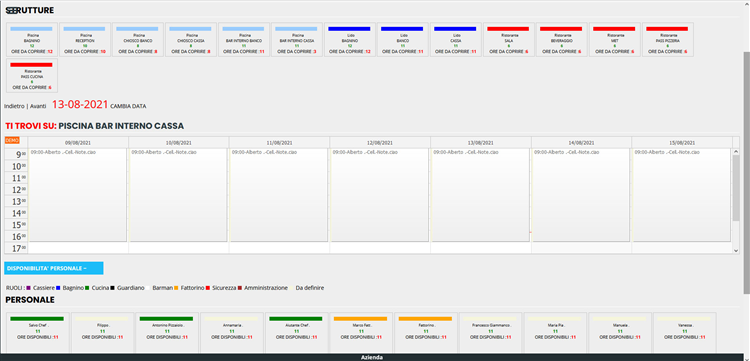This screenshot has height=361, width=750.
Task: Click the calendar scroll down arrow
Action: click(736, 250)
